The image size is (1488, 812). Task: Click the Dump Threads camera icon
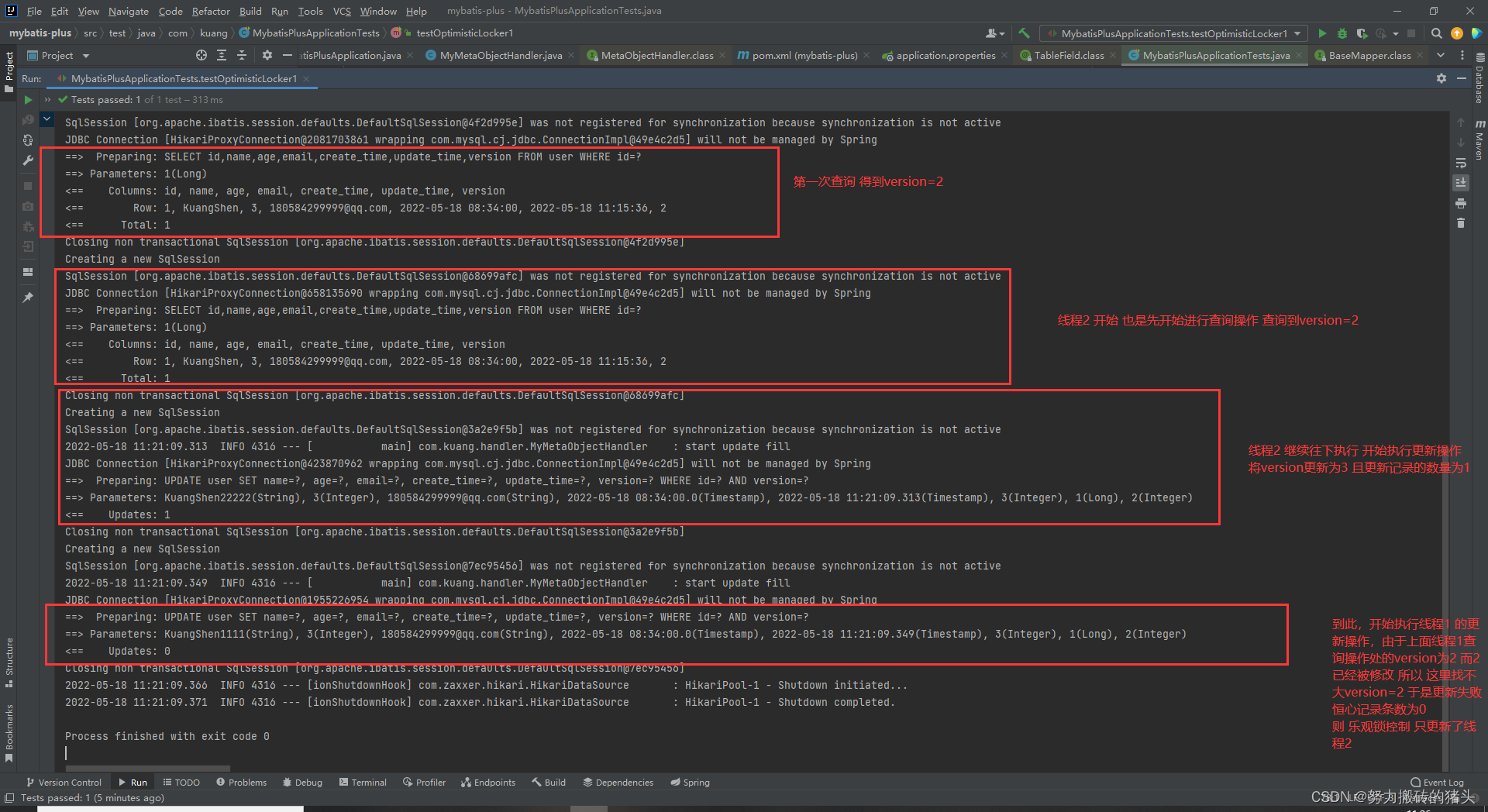(28, 206)
